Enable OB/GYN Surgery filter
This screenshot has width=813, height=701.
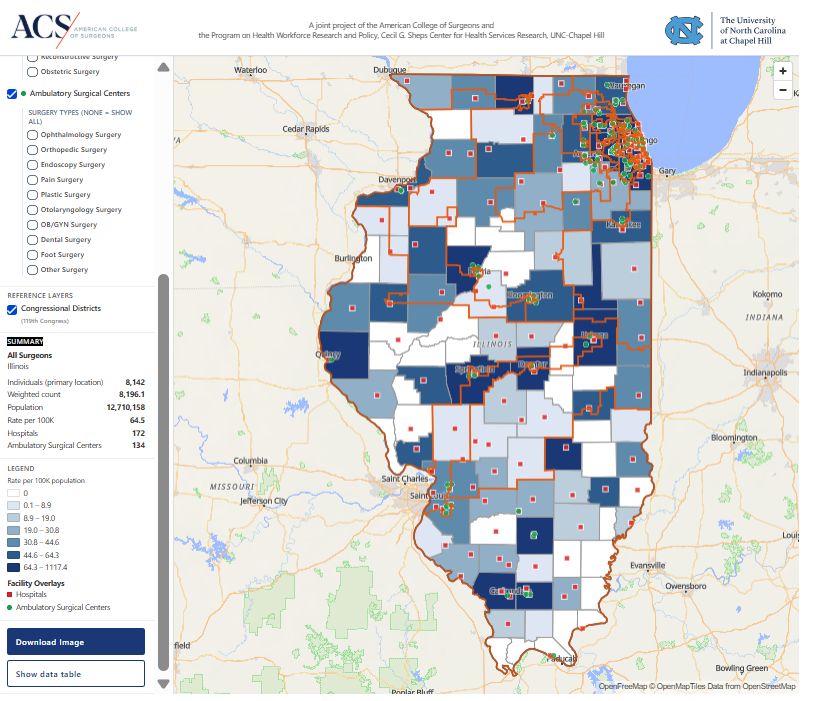pos(32,225)
